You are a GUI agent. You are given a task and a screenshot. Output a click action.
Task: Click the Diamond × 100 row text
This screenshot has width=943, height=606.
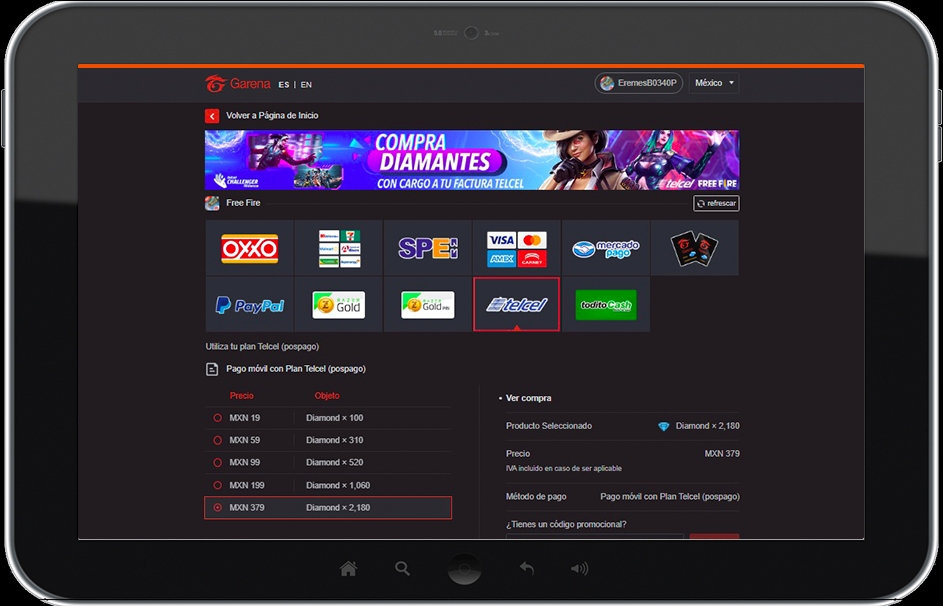pos(334,418)
